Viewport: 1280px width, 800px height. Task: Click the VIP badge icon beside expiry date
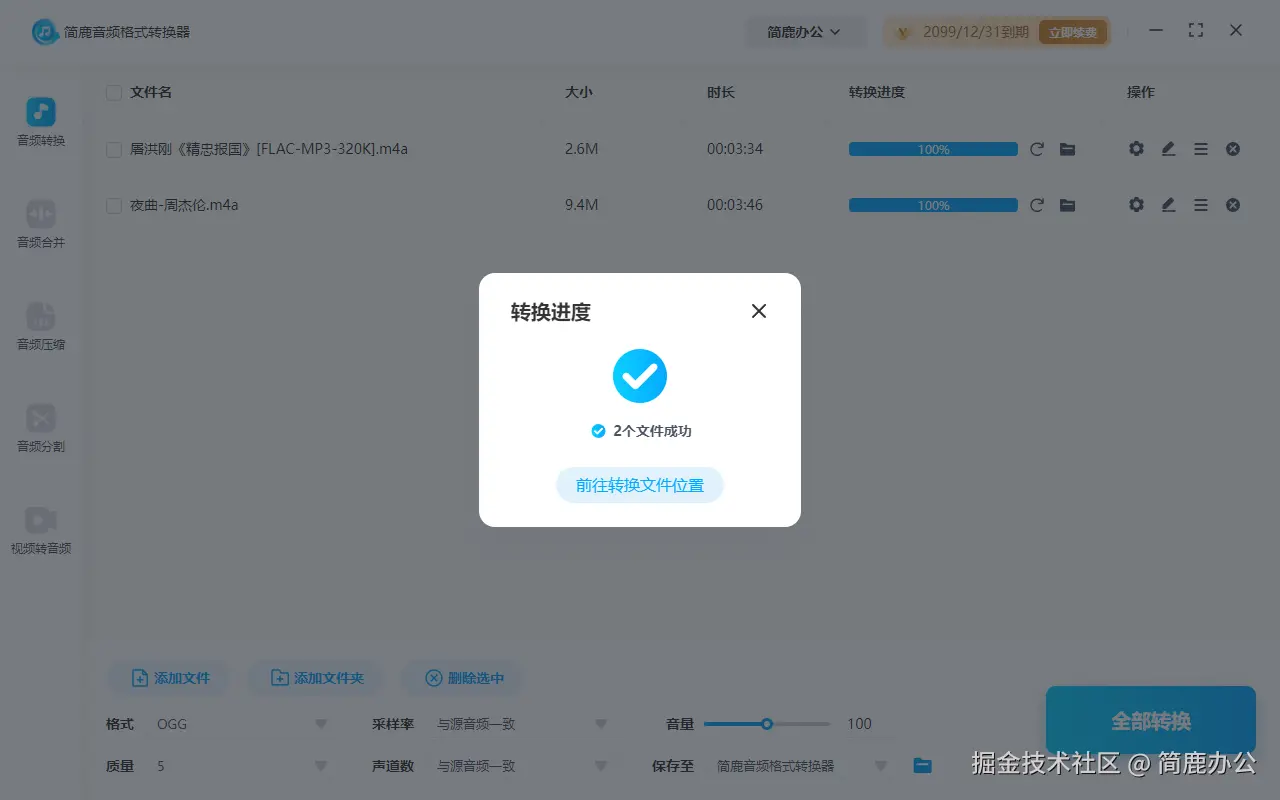pos(904,33)
